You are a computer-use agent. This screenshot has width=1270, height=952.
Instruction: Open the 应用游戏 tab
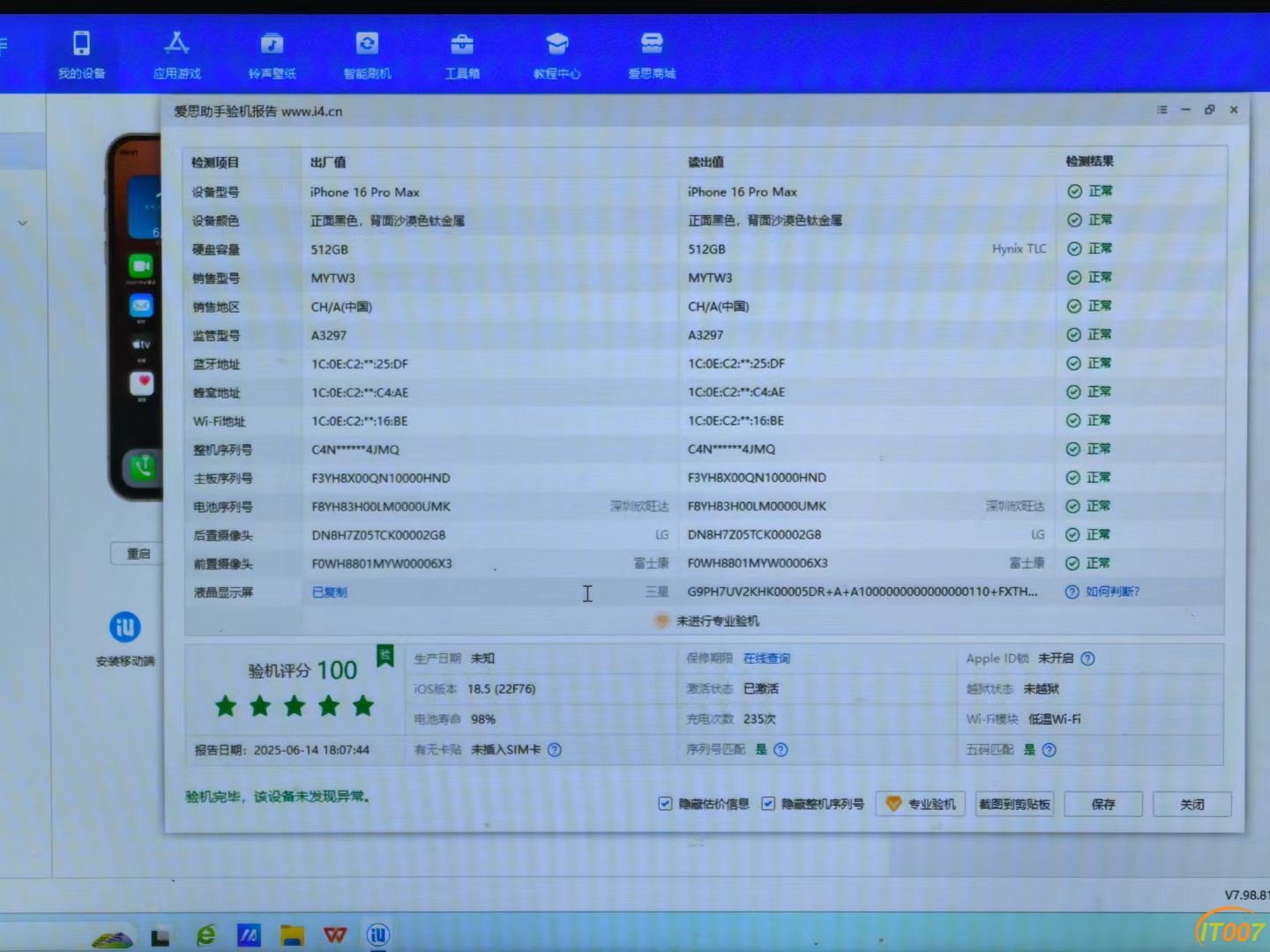point(176,55)
